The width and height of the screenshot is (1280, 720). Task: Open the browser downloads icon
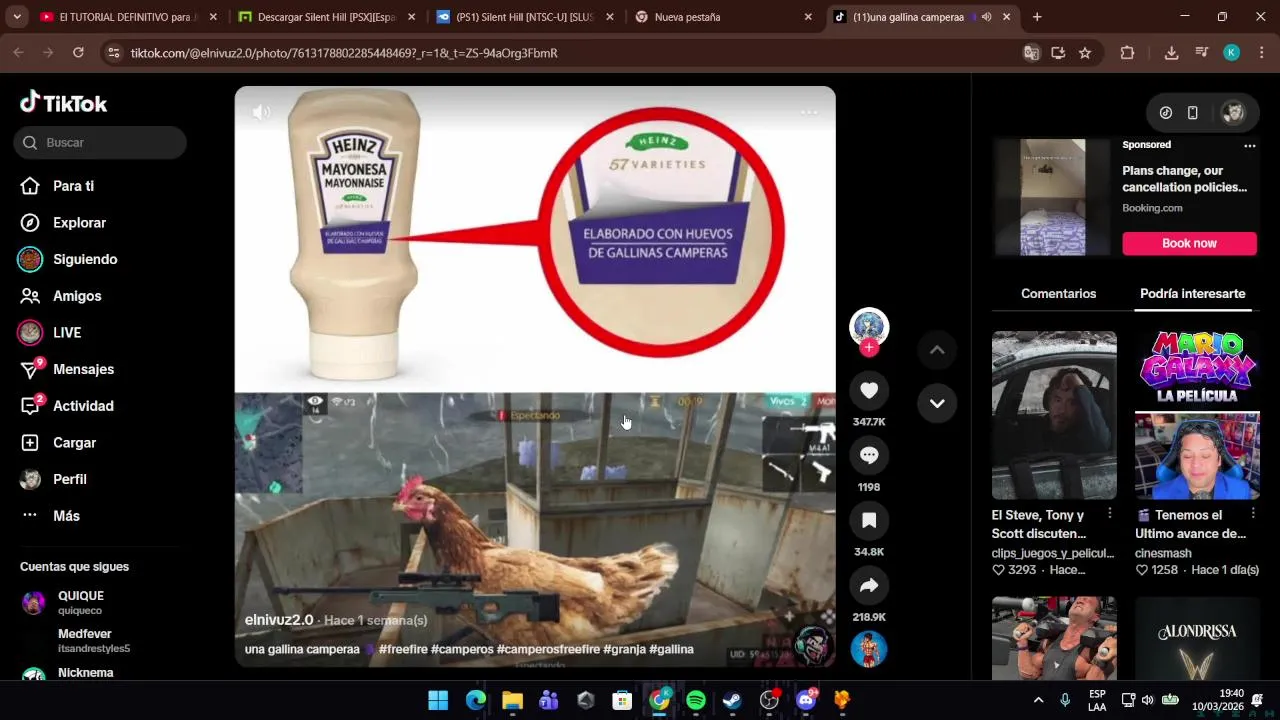pyautogui.click(x=1171, y=53)
